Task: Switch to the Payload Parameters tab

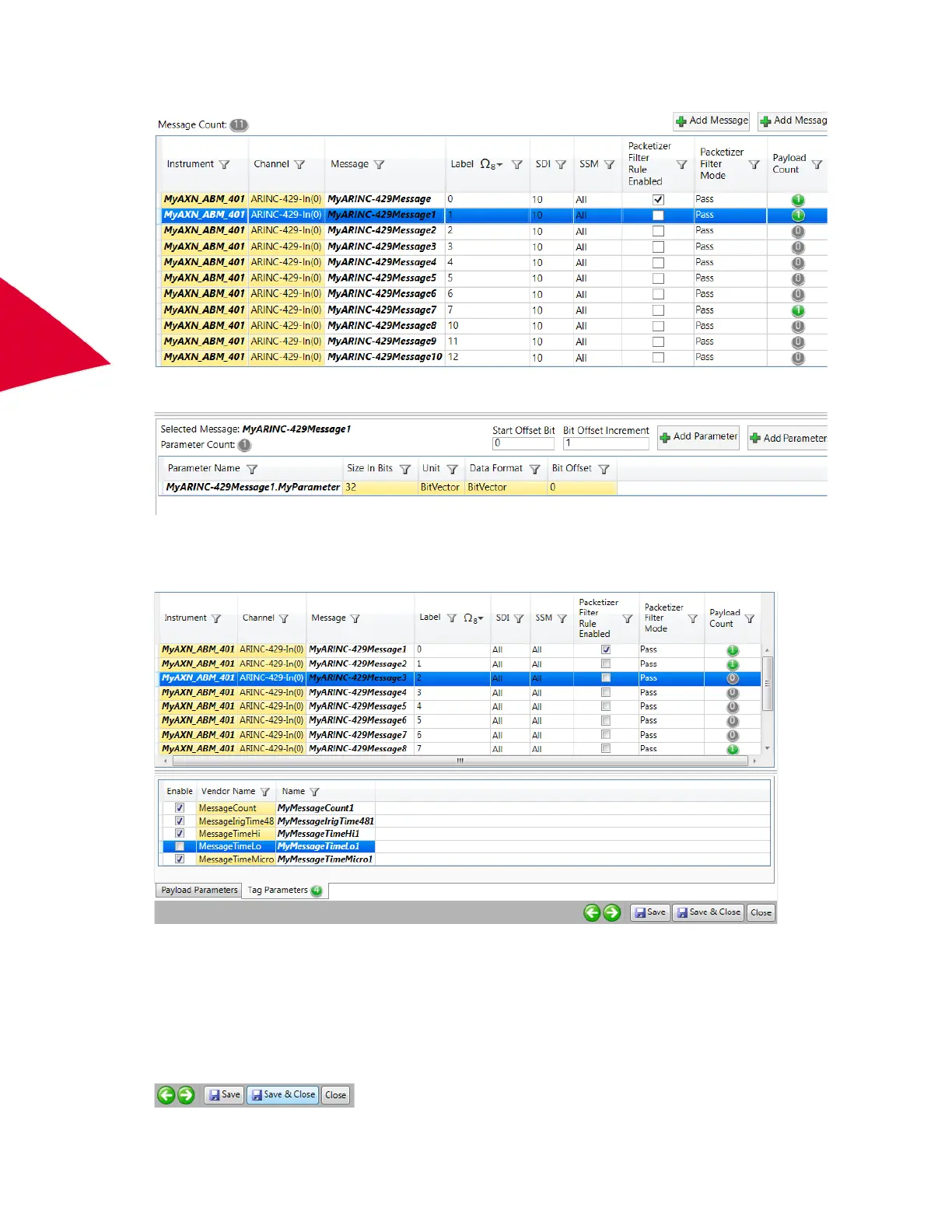Action: point(199,891)
